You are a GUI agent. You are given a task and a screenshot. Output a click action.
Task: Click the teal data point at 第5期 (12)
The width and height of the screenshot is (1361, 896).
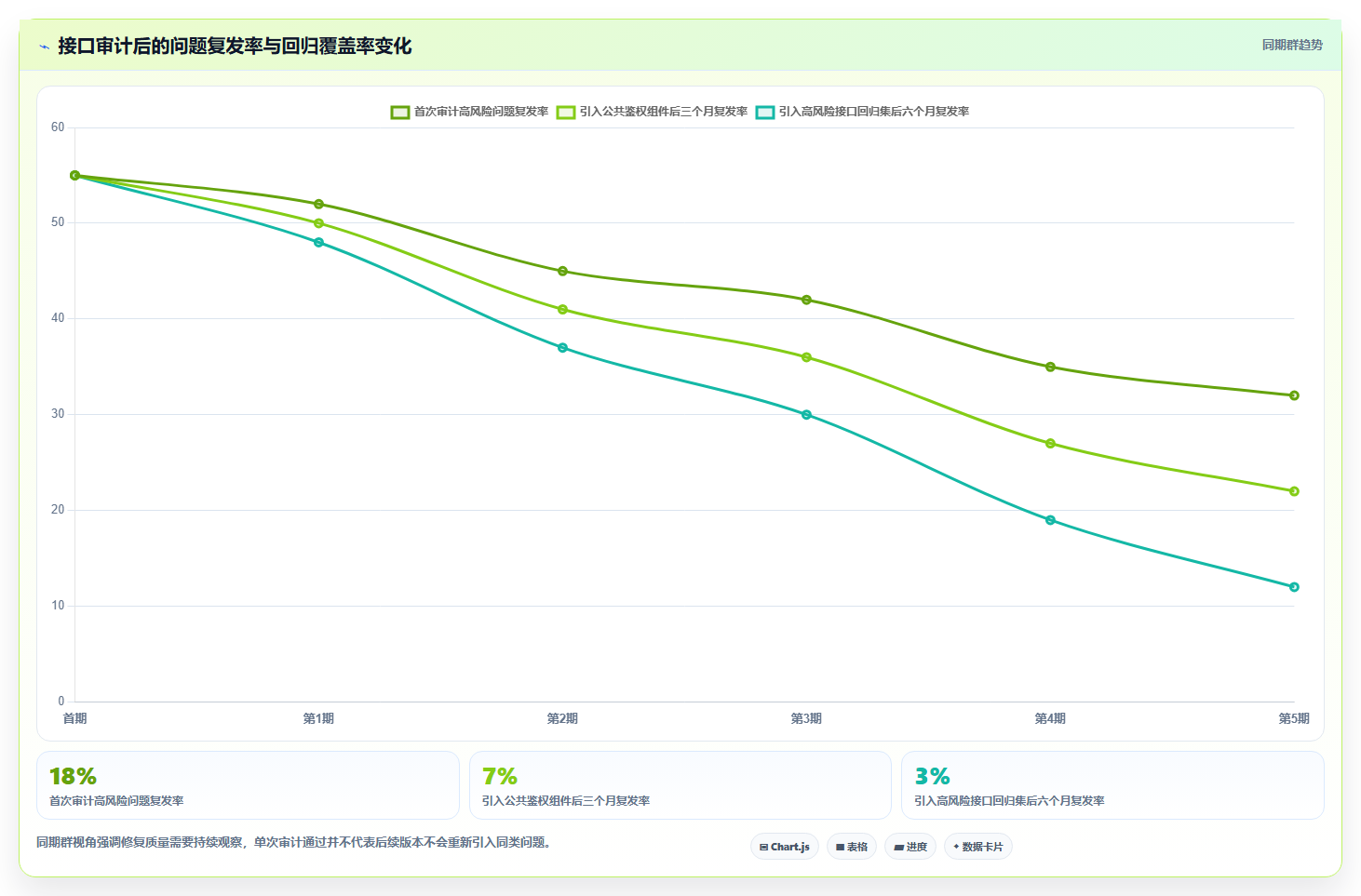(x=1294, y=587)
